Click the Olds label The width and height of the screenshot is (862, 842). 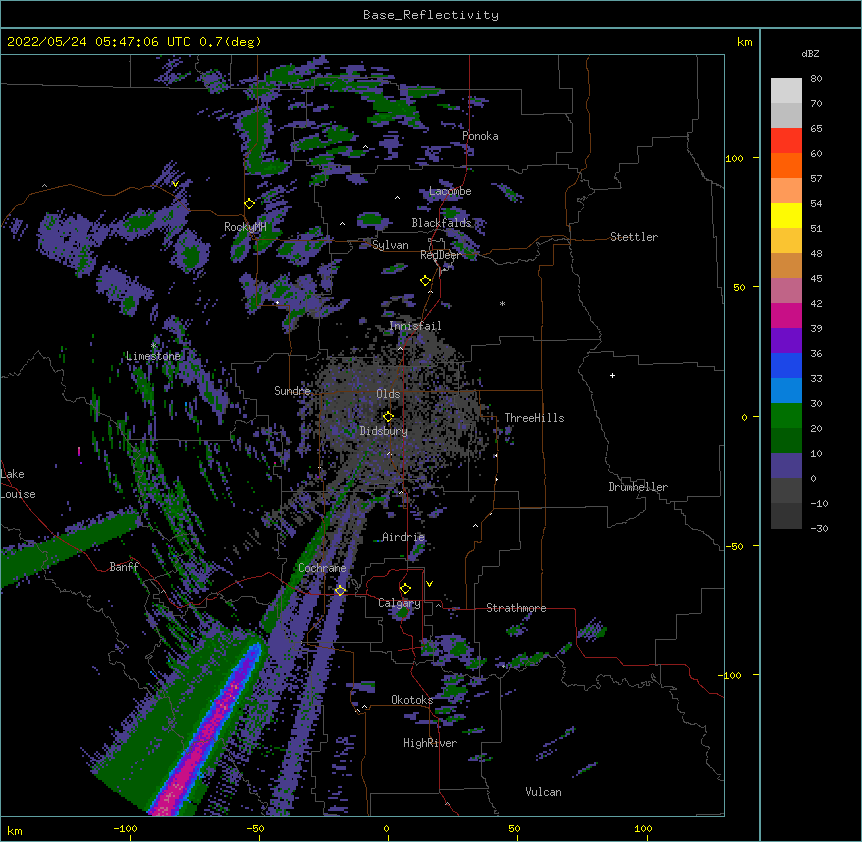tap(388, 394)
